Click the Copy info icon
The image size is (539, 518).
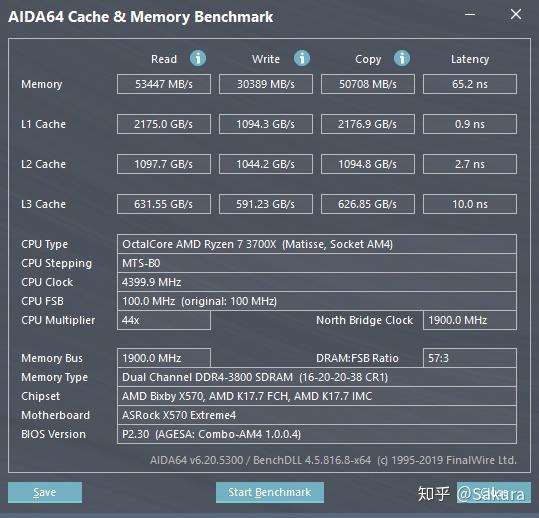402,58
